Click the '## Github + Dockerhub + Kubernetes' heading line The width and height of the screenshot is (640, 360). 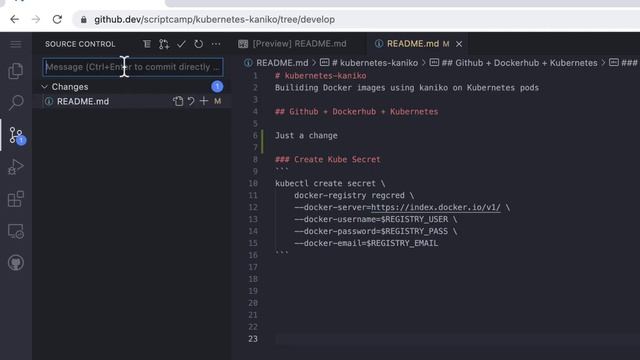point(356,112)
